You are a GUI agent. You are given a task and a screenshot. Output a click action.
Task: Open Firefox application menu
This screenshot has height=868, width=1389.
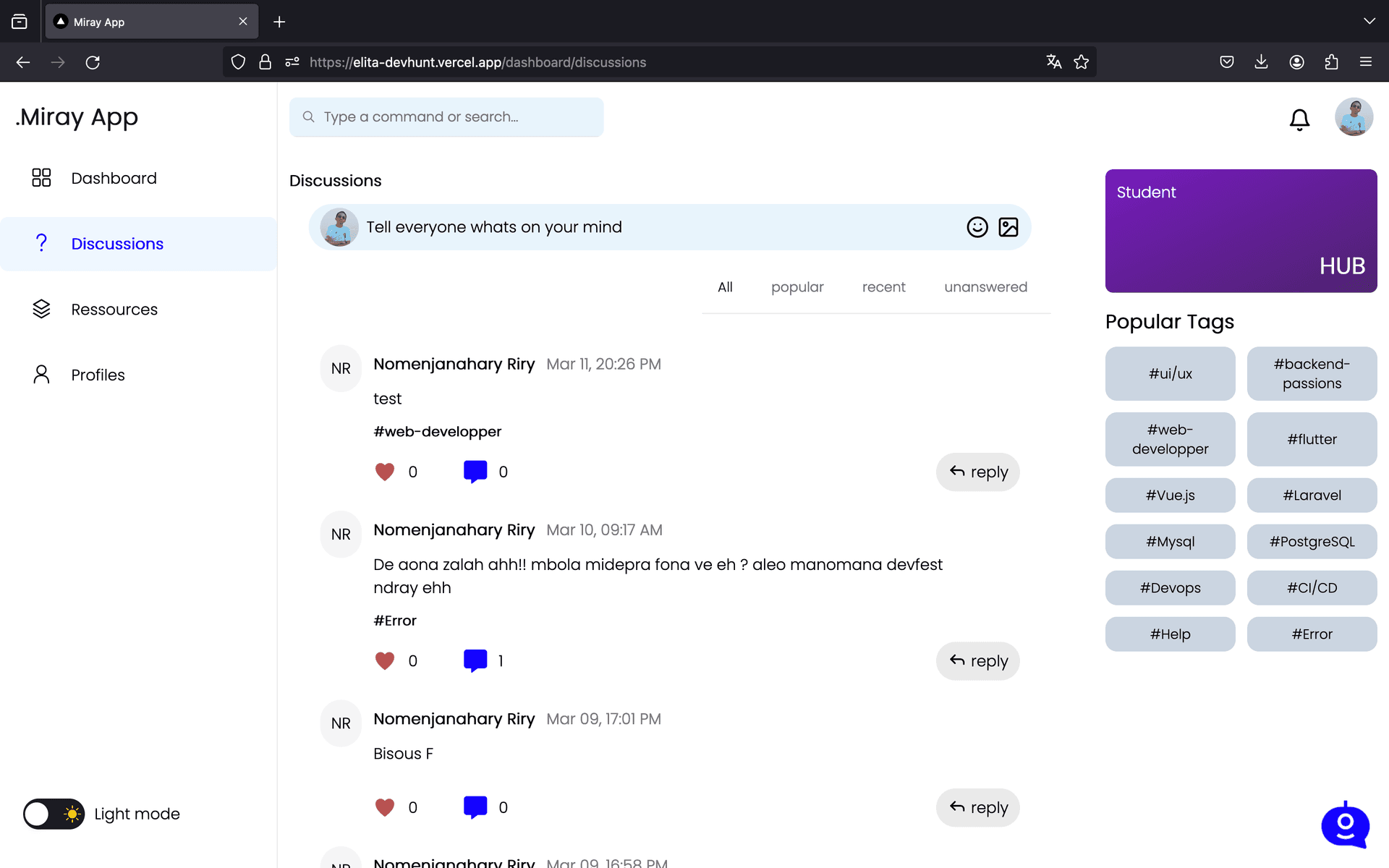[1366, 62]
